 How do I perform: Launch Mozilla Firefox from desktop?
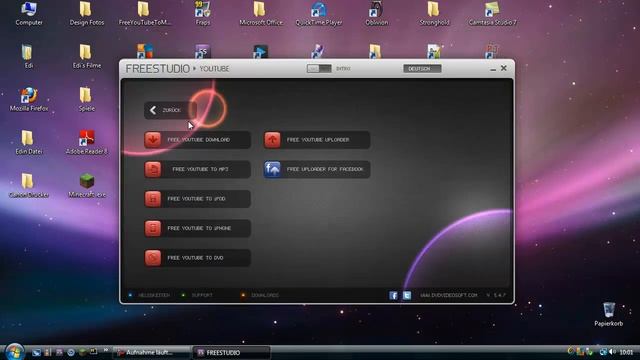click(29, 100)
